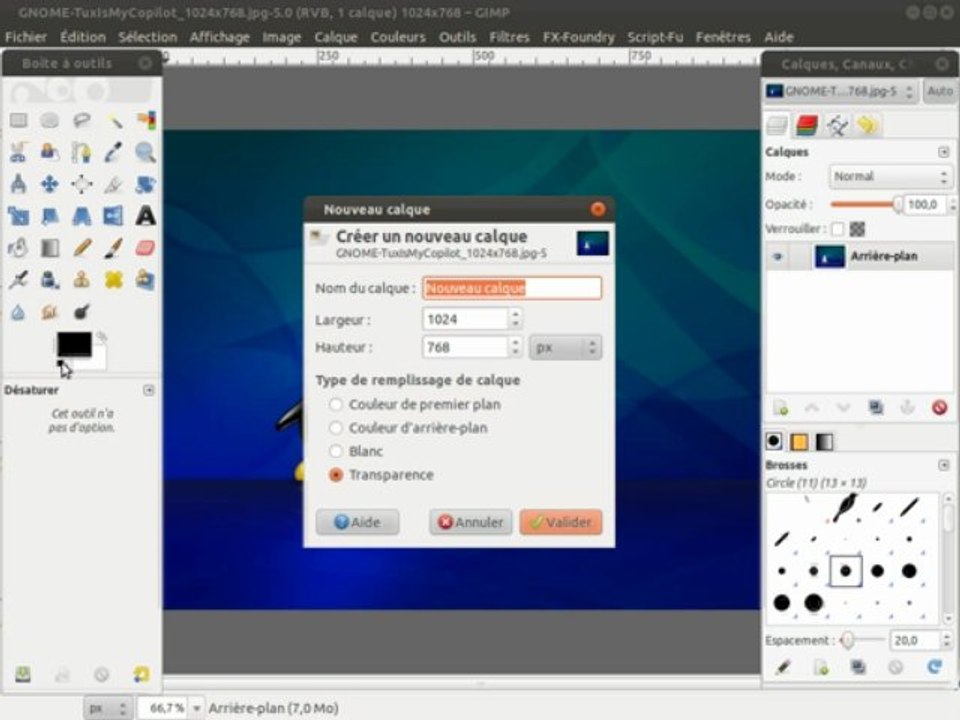Image resolution: width=960 pixels, height=720 pixels.
Task: Select the Paths tool
Action: point(81,152)
